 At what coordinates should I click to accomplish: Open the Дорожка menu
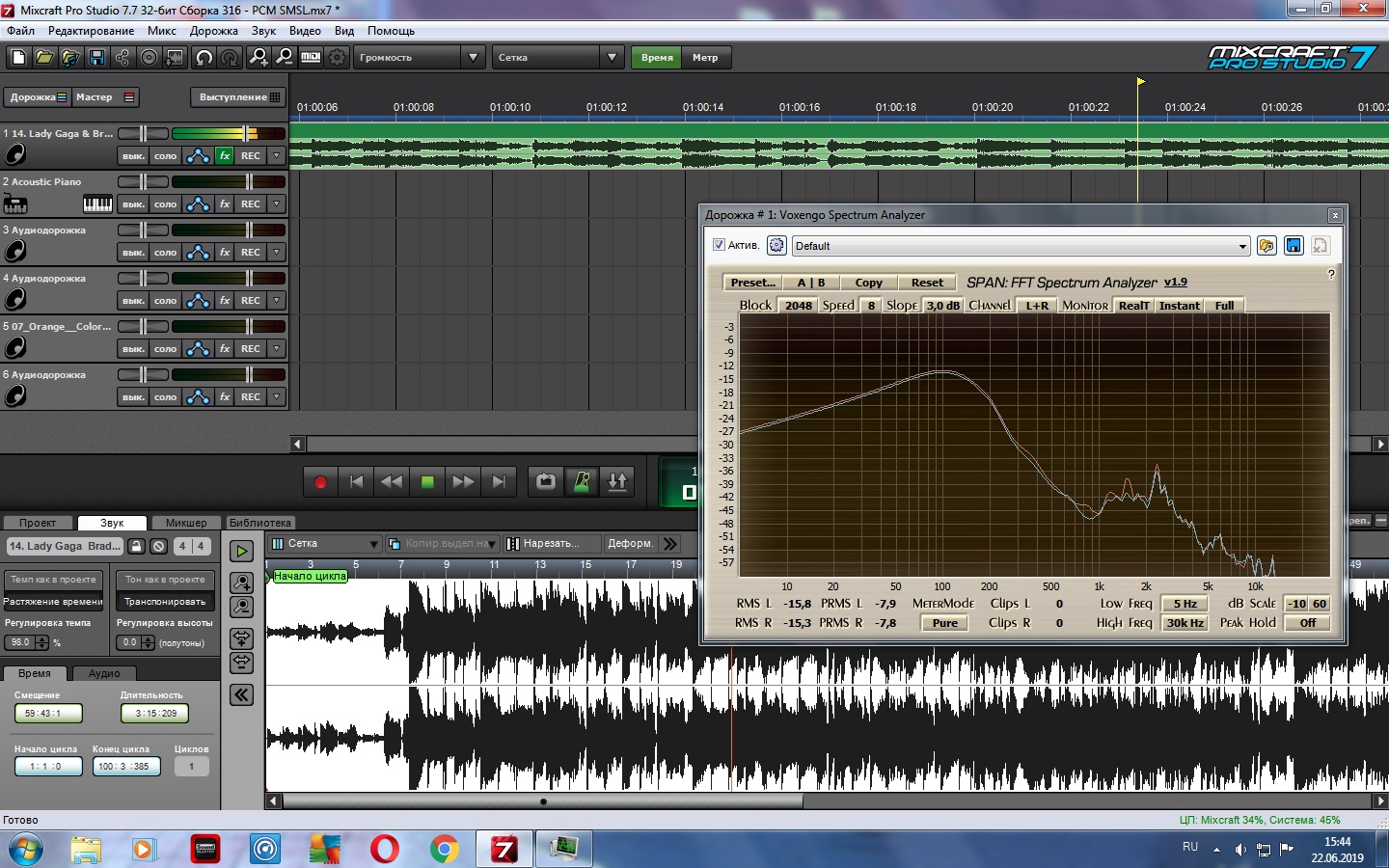pos(213,31)
